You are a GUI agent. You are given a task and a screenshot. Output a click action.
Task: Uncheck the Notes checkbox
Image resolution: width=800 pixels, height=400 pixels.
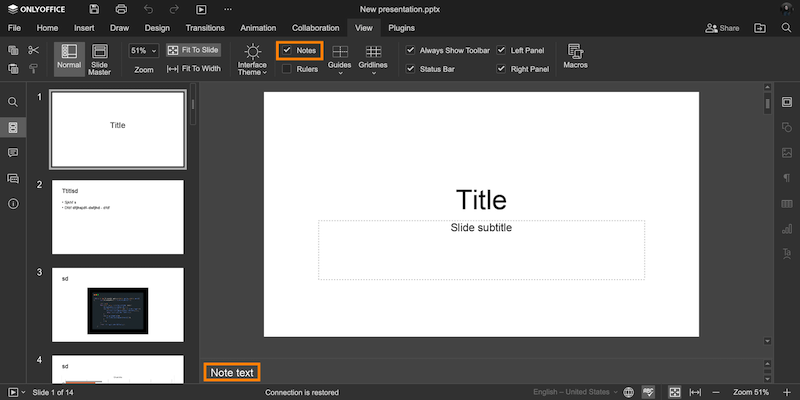coord(287,50)
